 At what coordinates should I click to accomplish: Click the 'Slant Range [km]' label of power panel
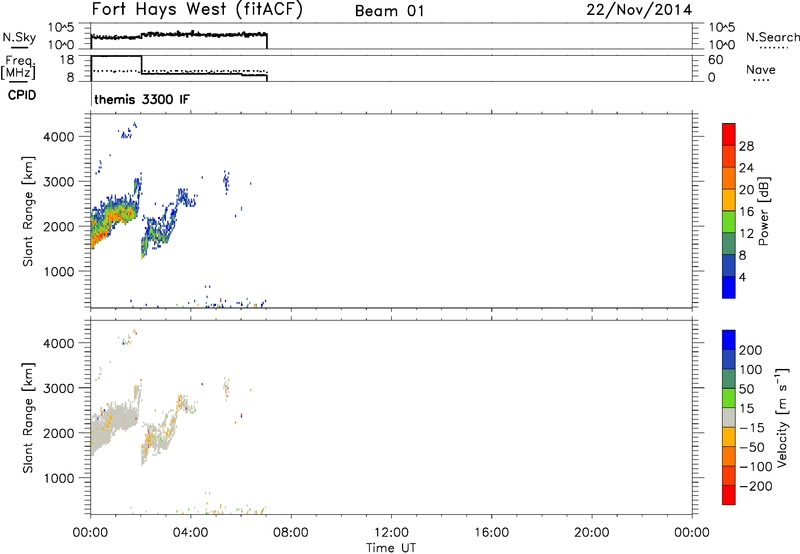(x=28, y=211)
